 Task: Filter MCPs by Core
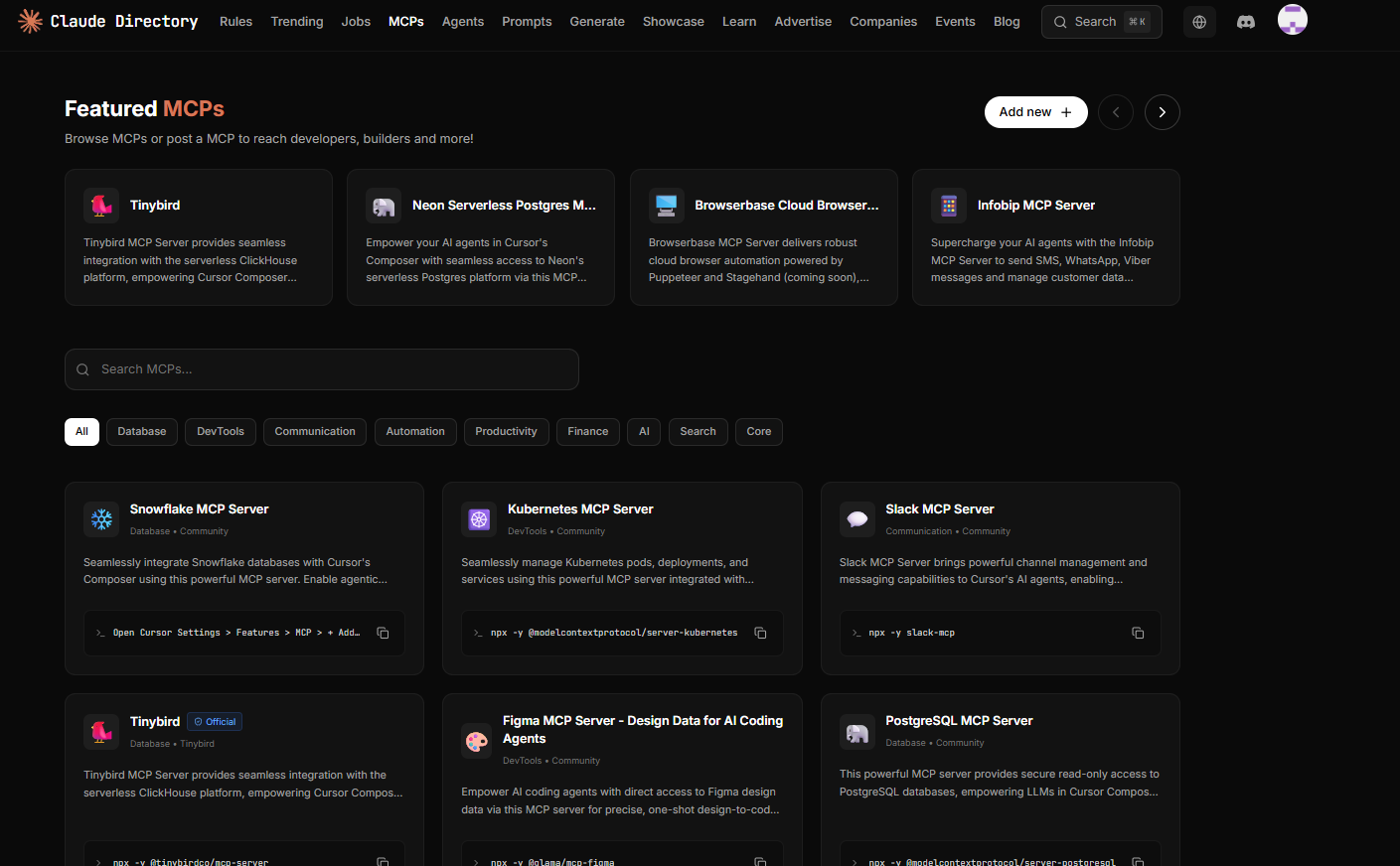(x=759, y=432)
